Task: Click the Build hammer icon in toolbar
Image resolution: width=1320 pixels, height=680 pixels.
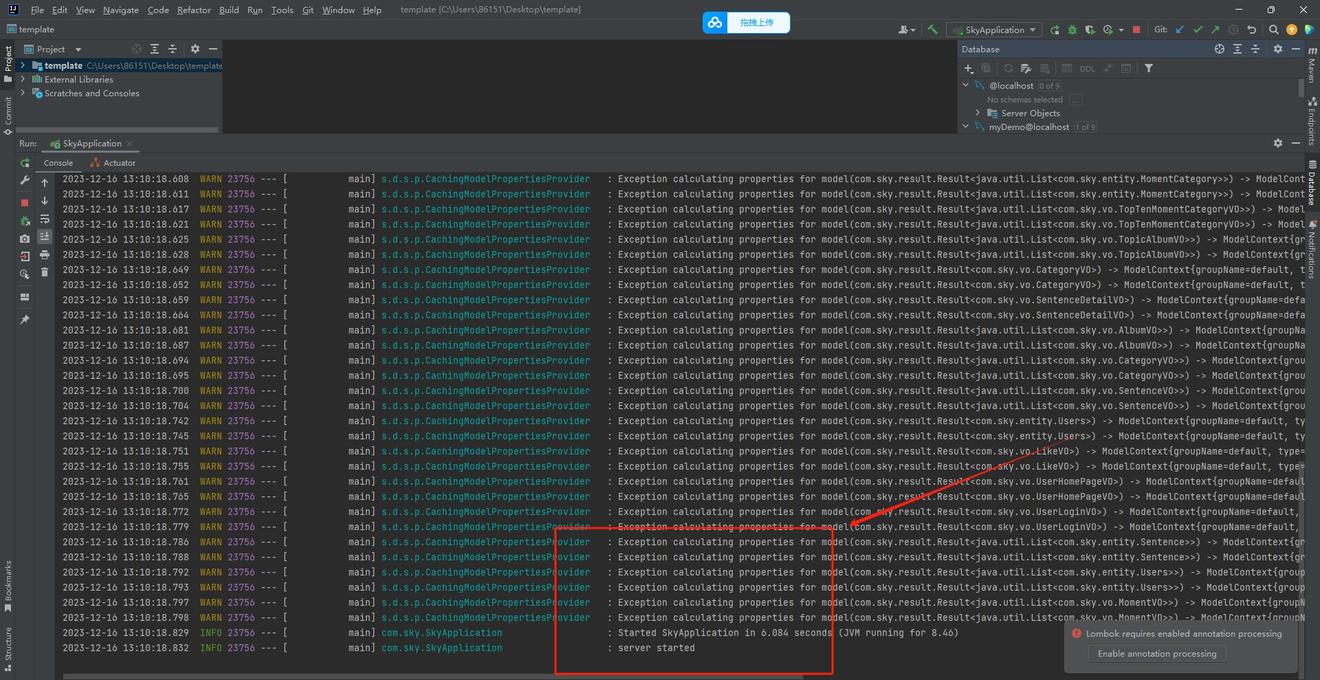Action: (x=933, y=30)
